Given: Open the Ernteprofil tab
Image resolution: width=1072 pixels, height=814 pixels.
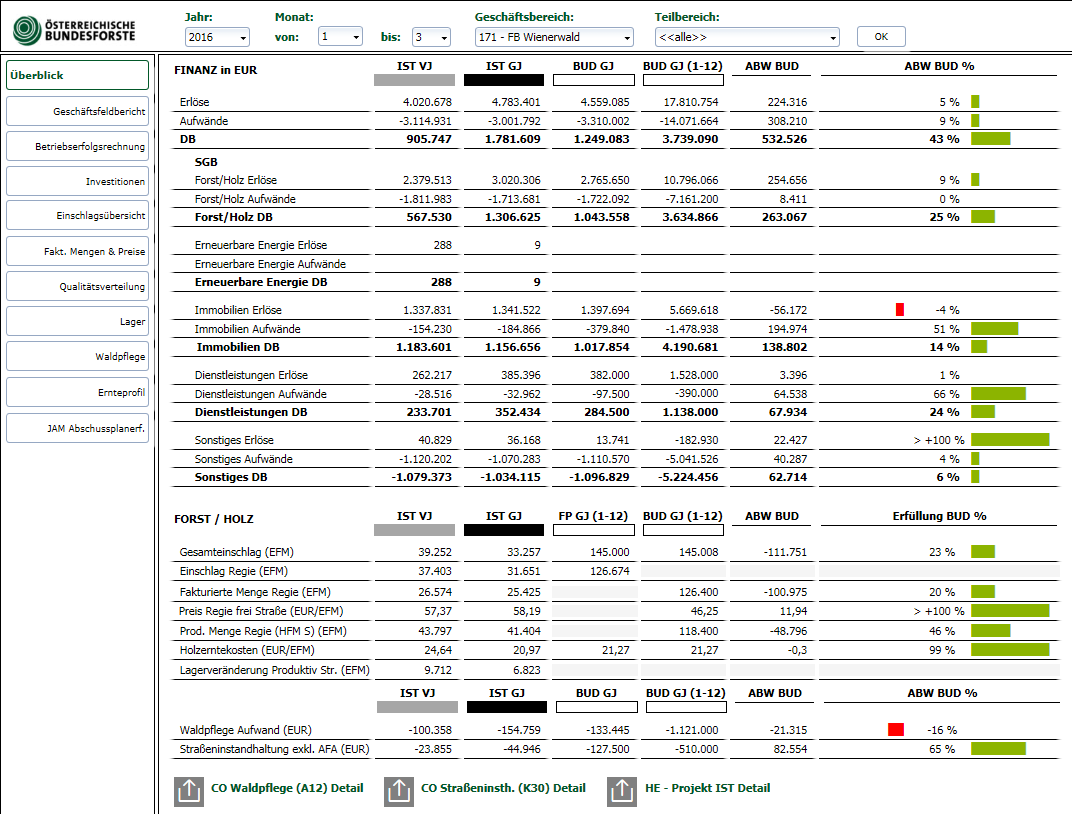Looking at the screenshot, I should [77, 392].
